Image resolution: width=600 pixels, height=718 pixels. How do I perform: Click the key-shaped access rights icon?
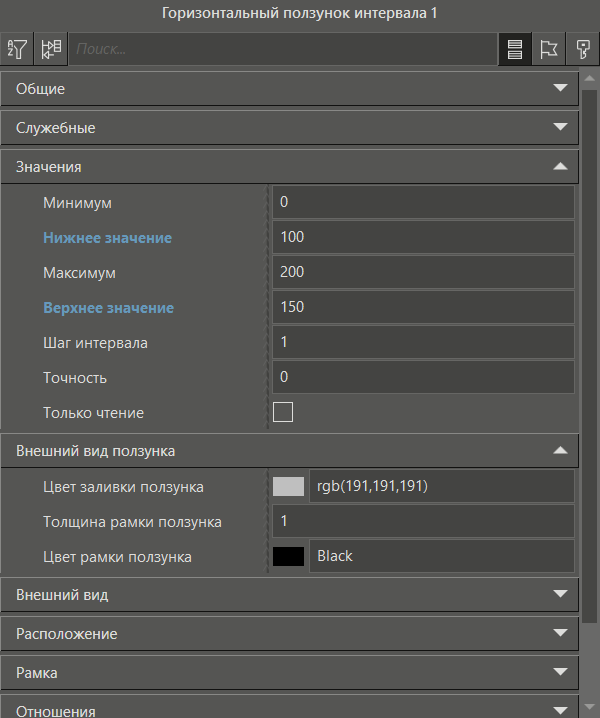[582, 48]
